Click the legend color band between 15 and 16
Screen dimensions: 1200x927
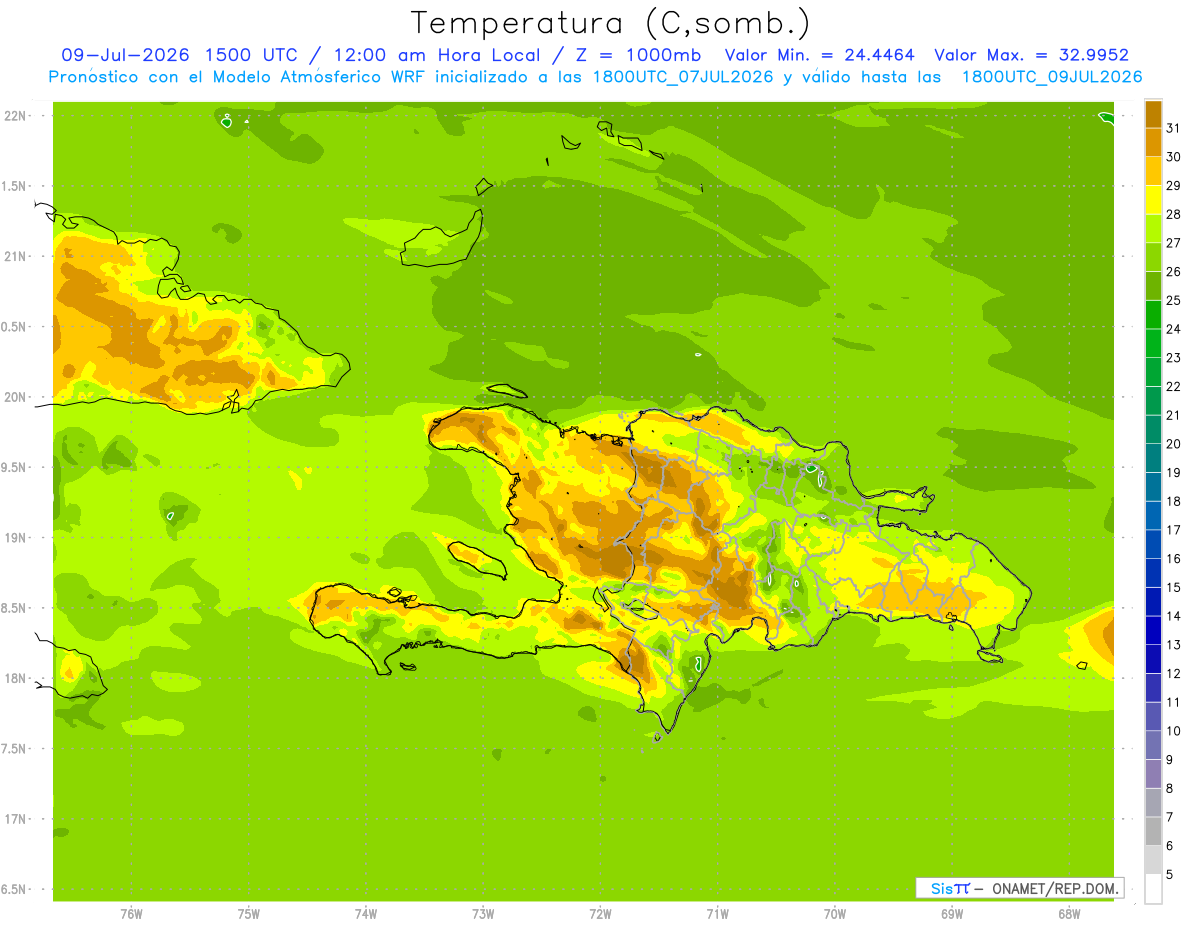(x=1153, y=573)
